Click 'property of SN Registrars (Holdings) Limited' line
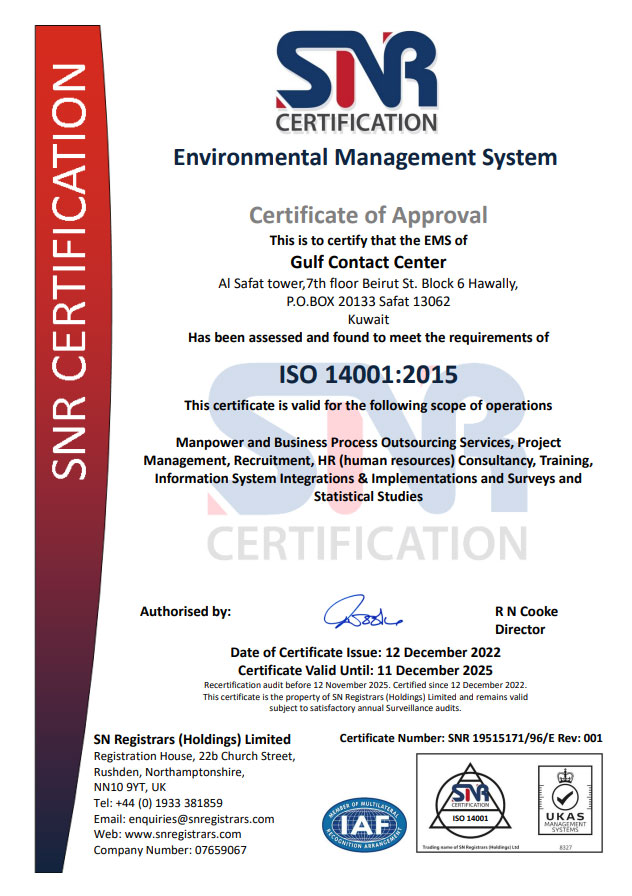 pos(365,697)
